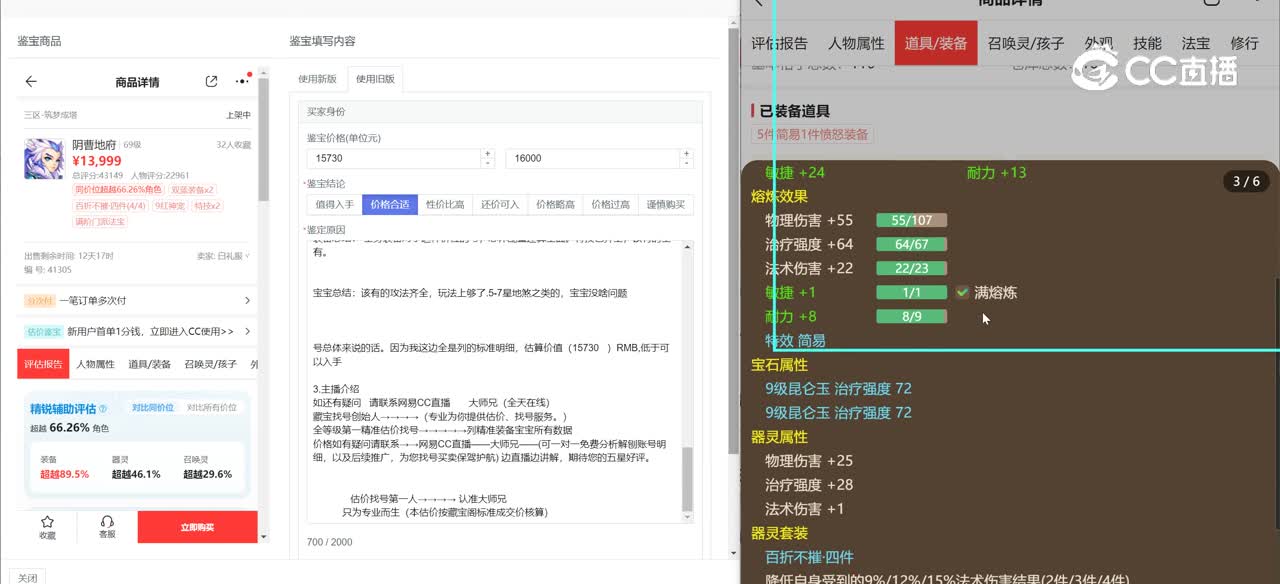
Task: Click the help icon next to 精锐辅助评估
Action: pos(103,409)
